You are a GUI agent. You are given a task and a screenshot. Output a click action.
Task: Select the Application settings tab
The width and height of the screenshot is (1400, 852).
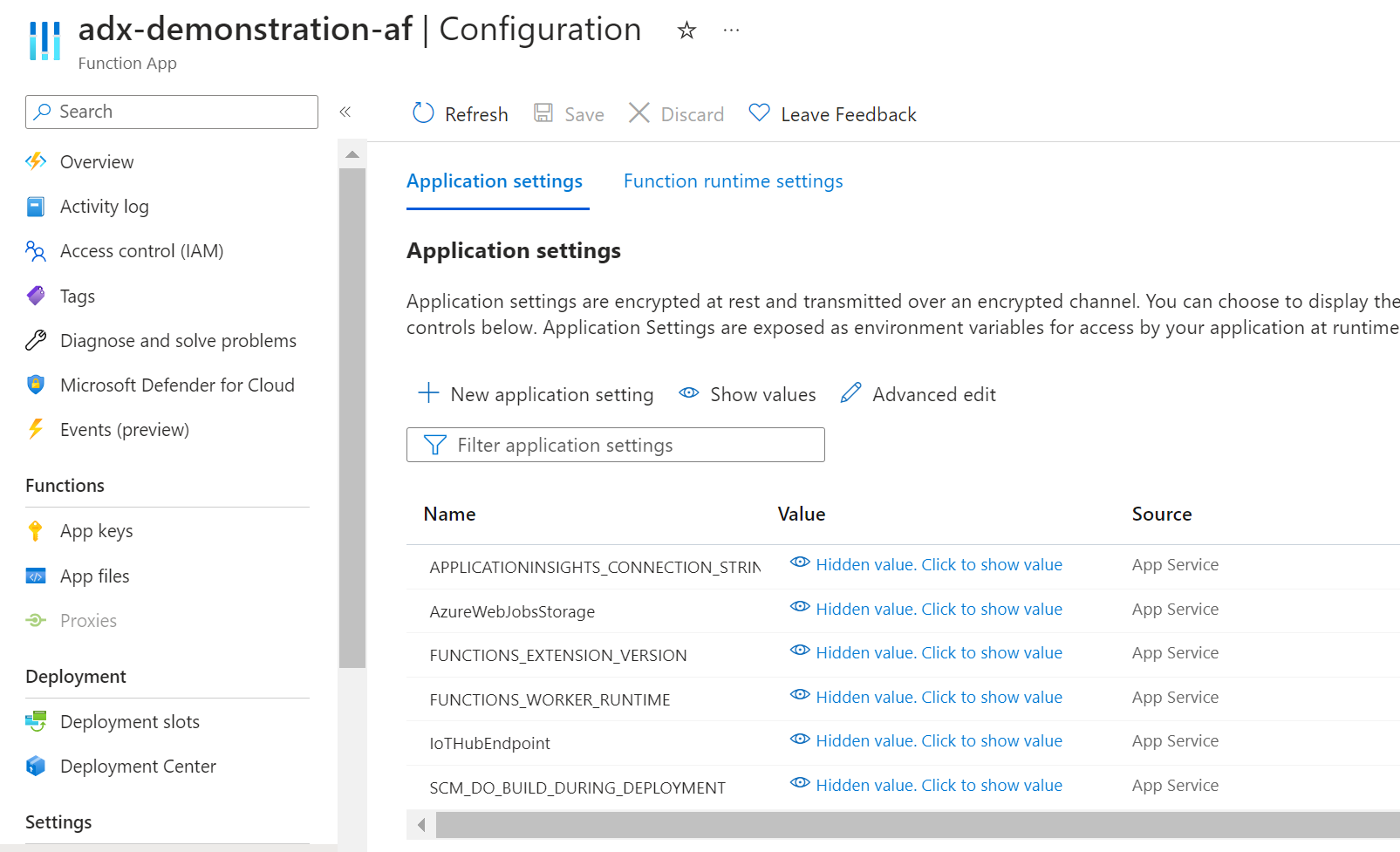tap(495, 181)
